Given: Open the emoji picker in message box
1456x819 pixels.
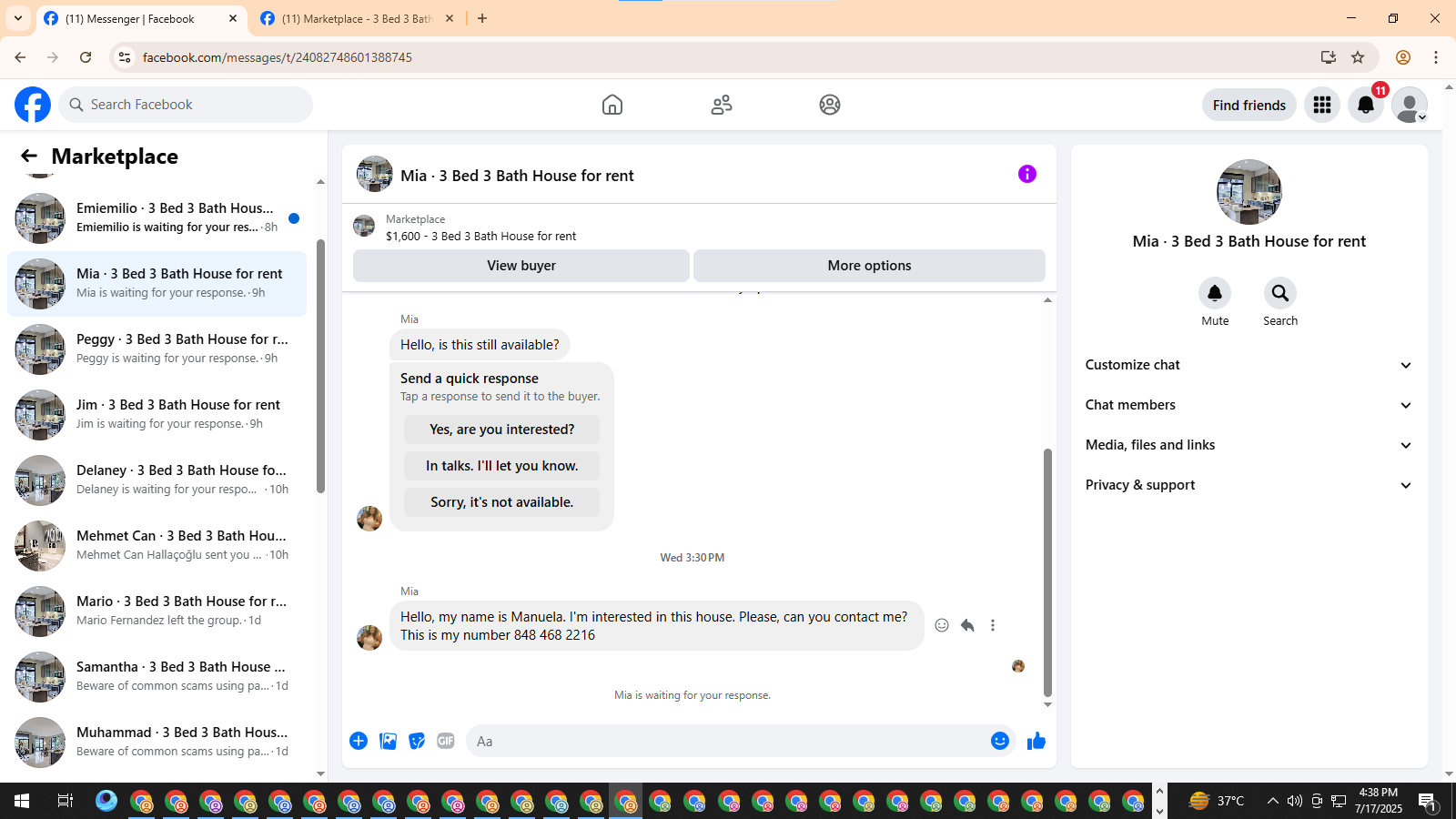Looking at the screenshot, I should pyautogui.click(x=1000, y=741).
